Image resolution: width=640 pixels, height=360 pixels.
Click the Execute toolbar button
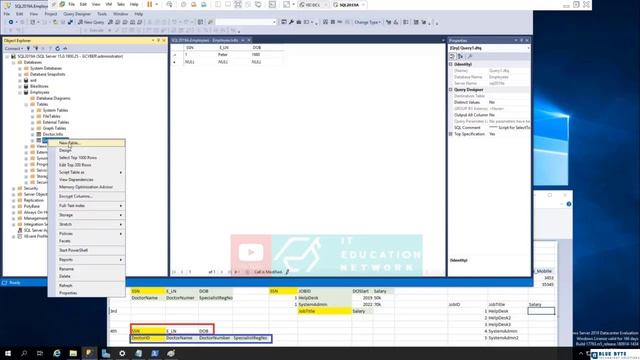(x=95, y=30)
